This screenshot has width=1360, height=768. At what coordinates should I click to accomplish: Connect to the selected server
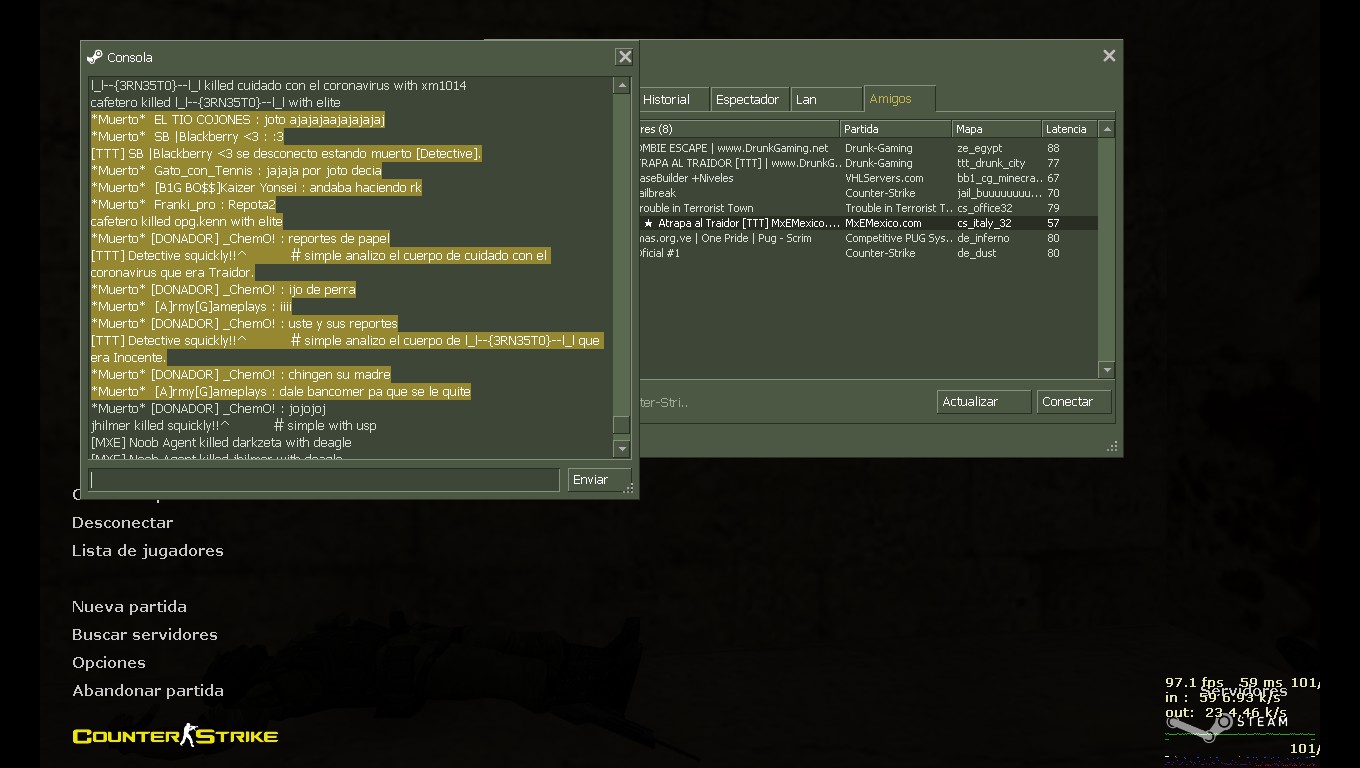[x=1075, y=402]
